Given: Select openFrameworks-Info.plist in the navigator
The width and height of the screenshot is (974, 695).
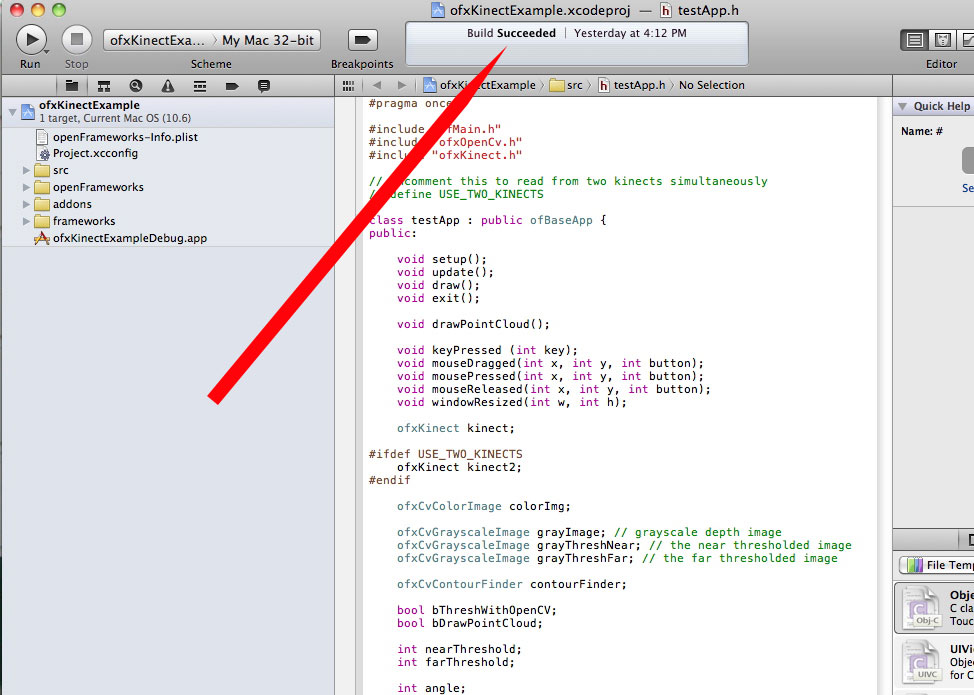Looking at the screenshot, I should point(125,137).
